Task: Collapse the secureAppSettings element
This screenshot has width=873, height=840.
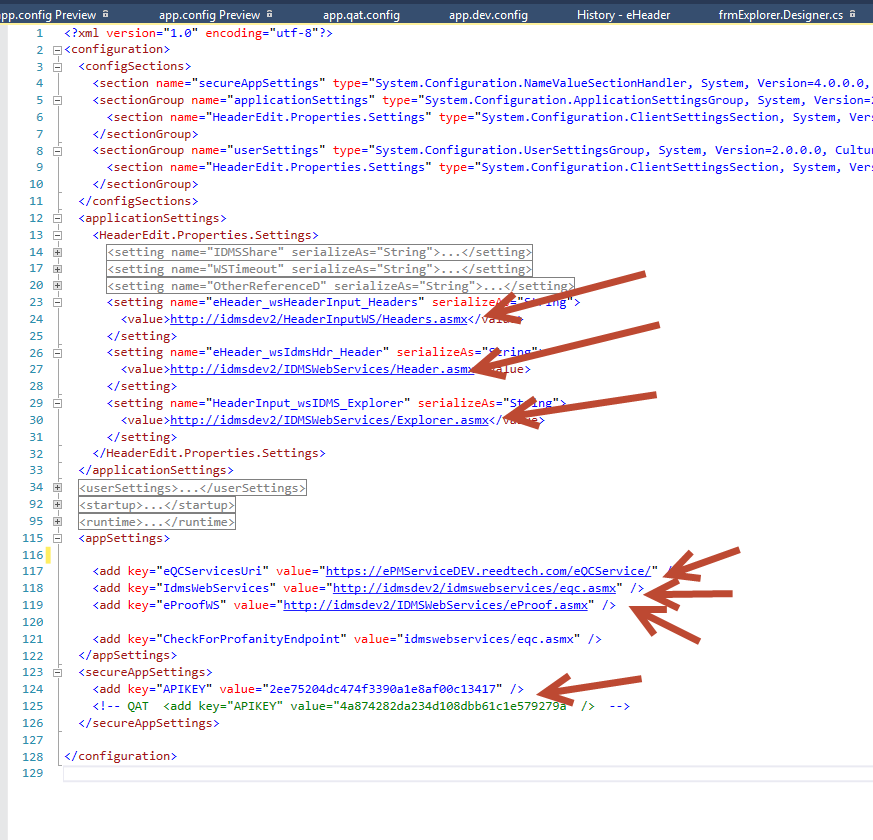Action: (57, 671)
